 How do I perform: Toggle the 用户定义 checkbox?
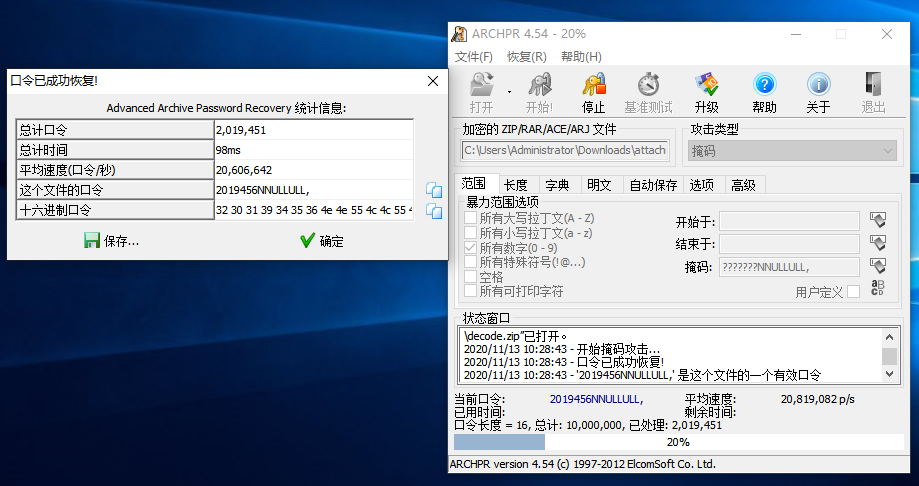pos(854,291)
